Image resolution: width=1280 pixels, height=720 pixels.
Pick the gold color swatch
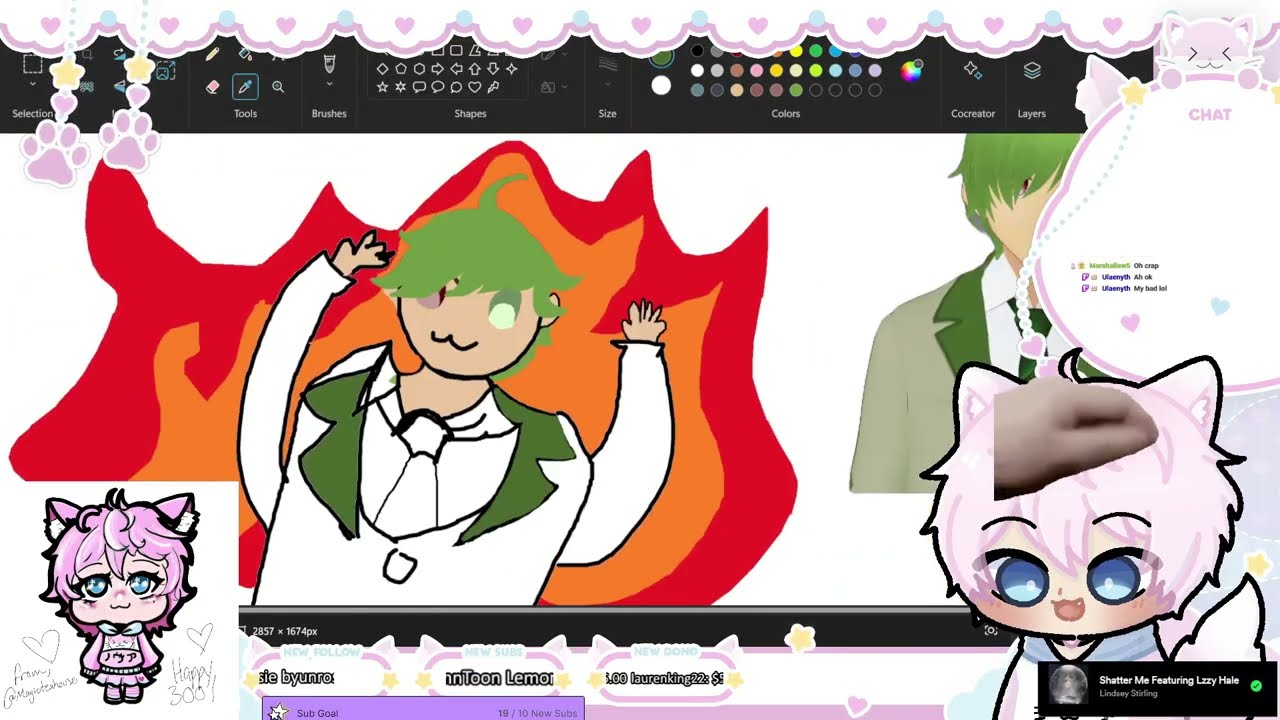tap(776, 71)
